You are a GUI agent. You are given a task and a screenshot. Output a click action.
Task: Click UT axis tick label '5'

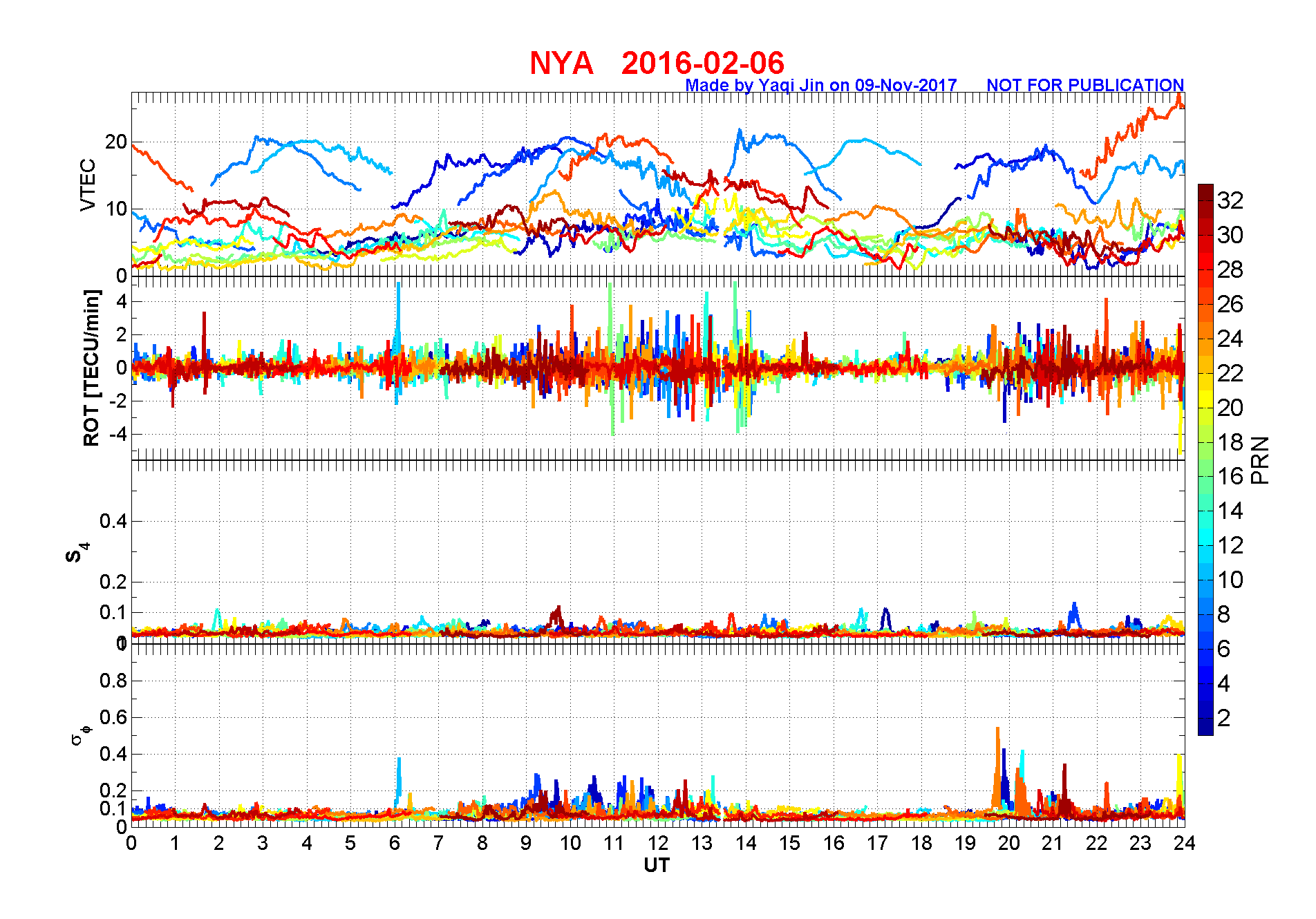point(350,843)
